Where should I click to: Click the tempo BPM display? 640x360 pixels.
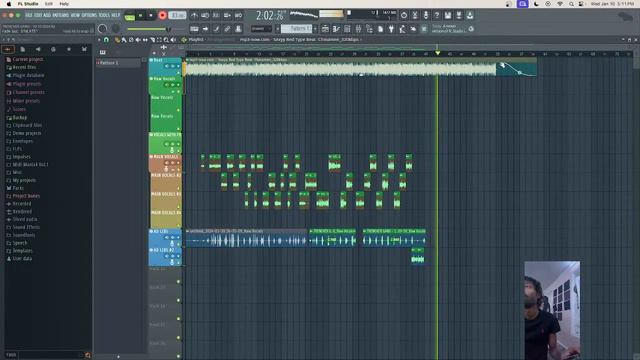pyautogui.click(x=177, y=16)
